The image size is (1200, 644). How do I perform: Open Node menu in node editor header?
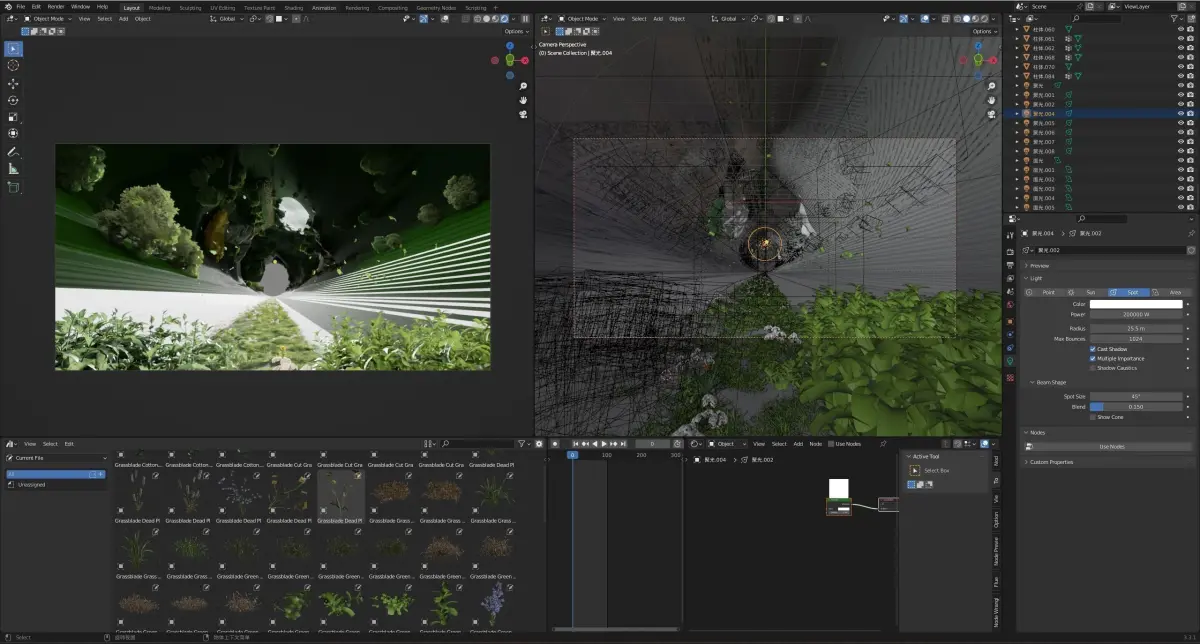click(x=815, y=443)
